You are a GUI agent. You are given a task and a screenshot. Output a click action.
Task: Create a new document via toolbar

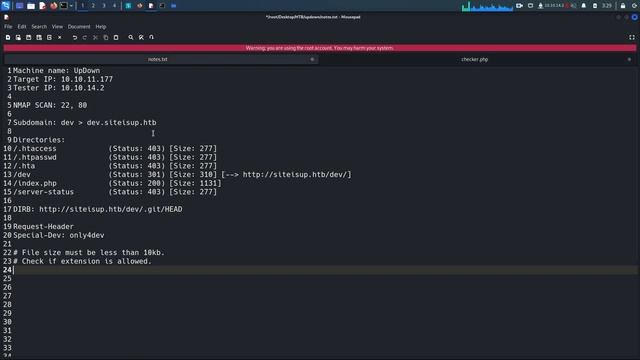(8, 37)
